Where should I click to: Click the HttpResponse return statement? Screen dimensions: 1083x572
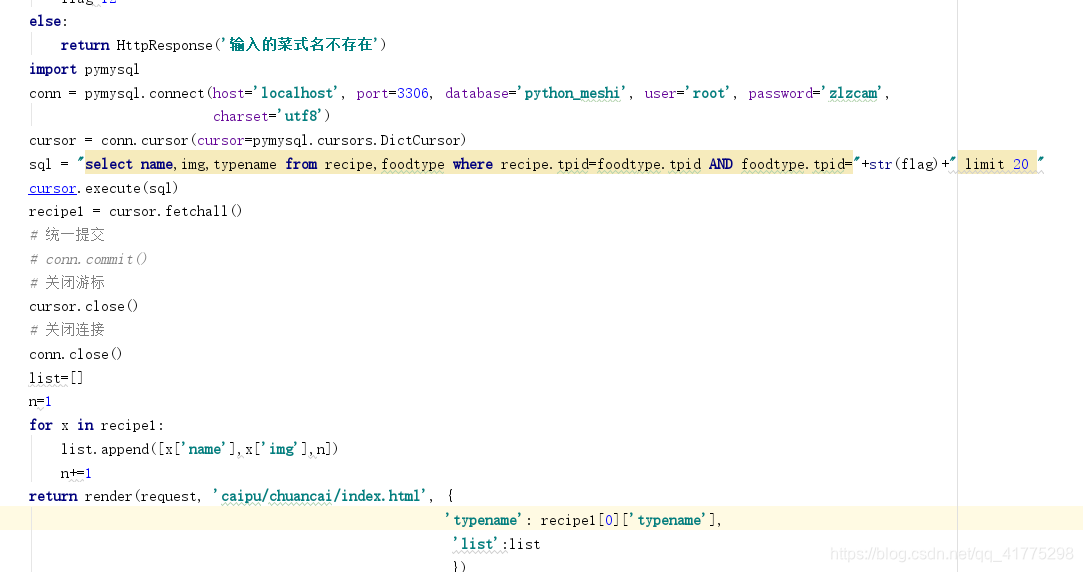[x=223, y=45]
